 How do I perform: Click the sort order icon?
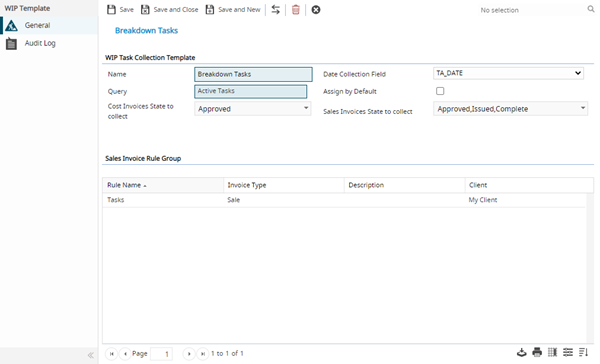[583, 352]
